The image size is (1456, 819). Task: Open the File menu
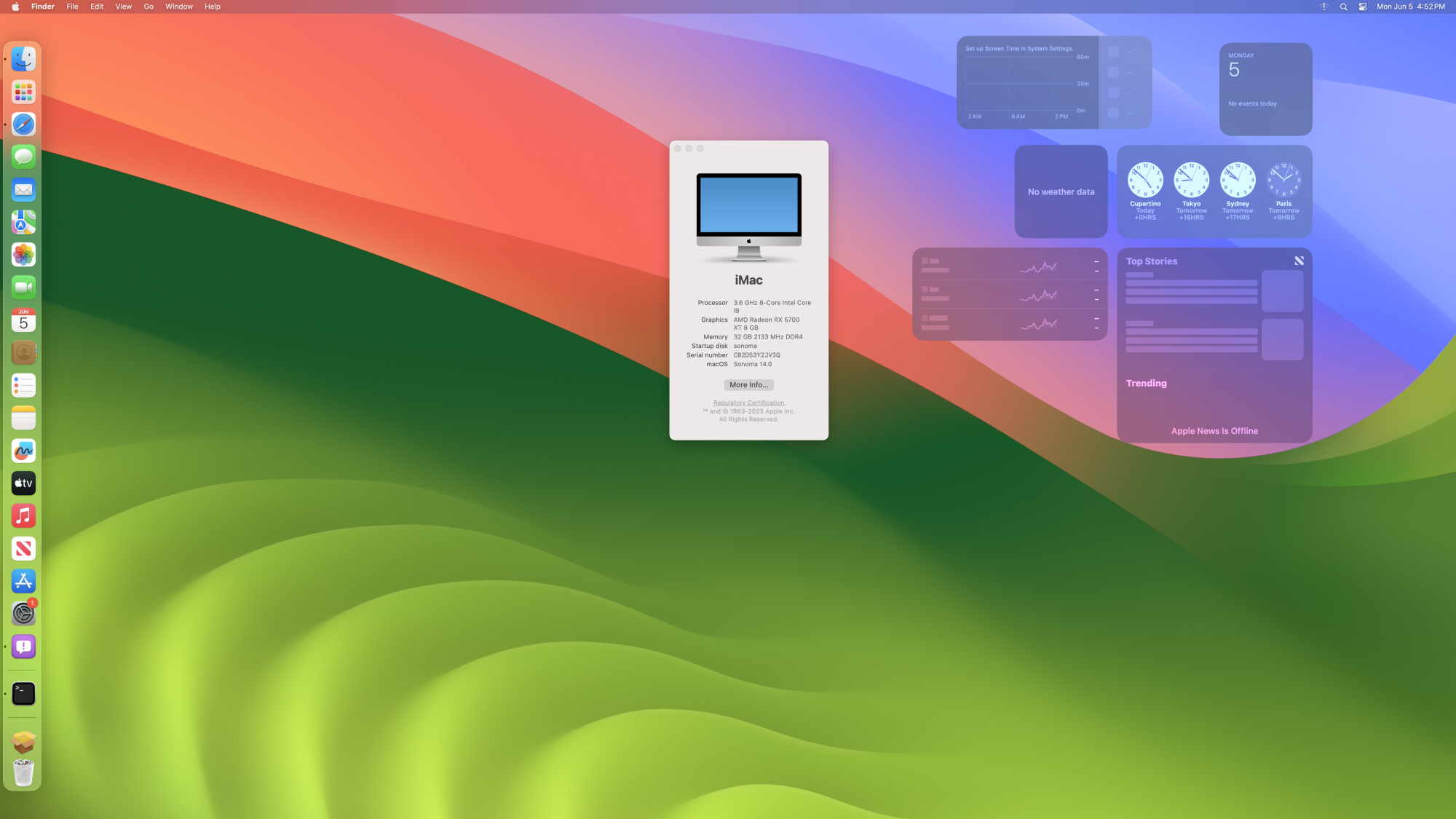[x=72, y=7]
